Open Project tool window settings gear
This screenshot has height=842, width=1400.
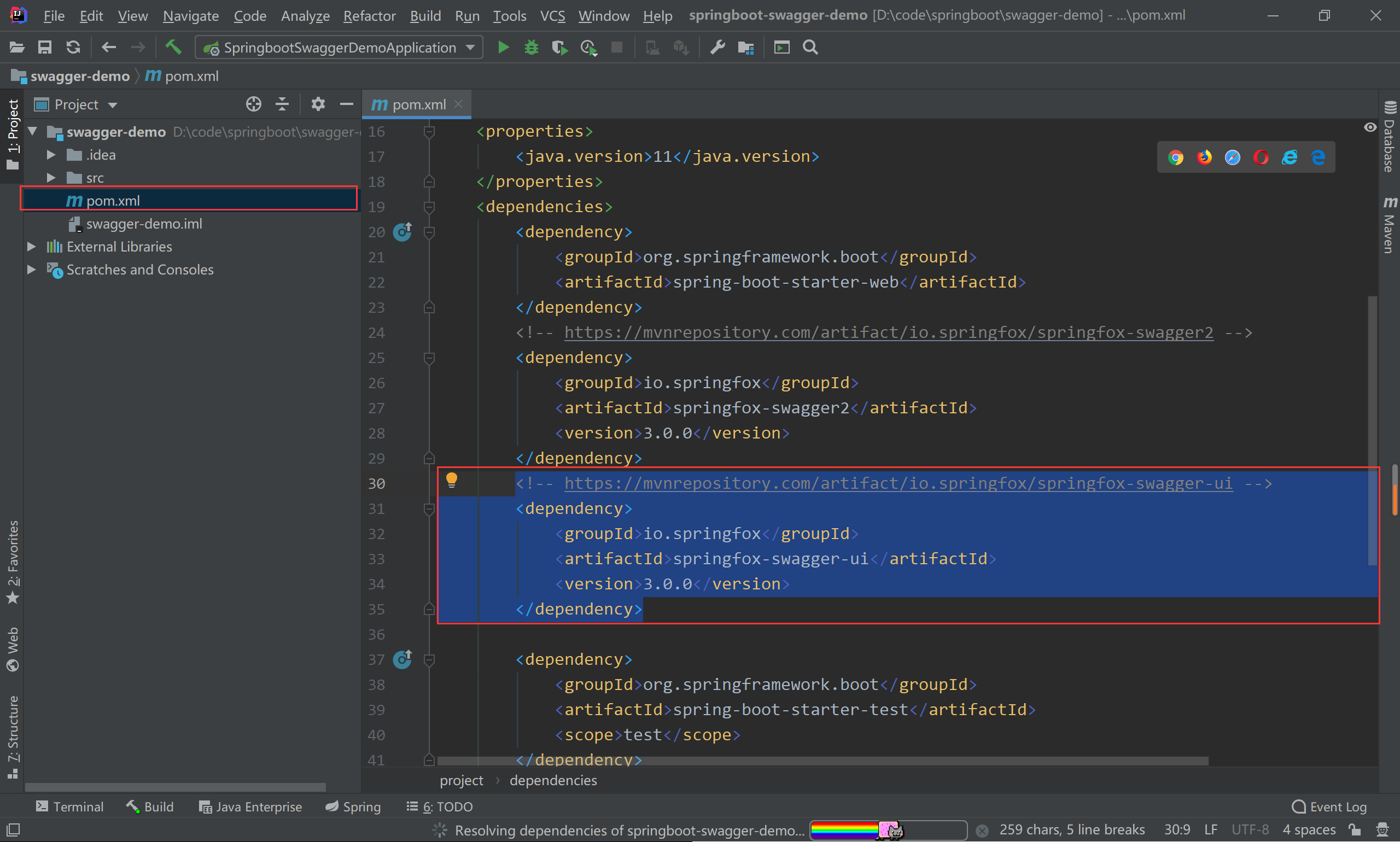coord(318,104)
